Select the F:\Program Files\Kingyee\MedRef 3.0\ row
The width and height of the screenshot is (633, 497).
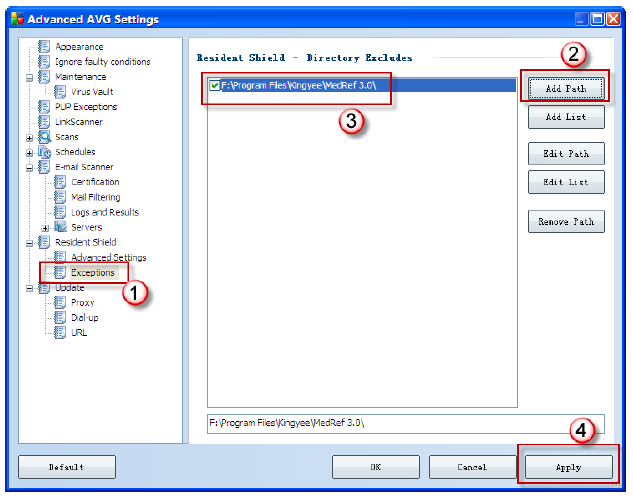pyautogui.click(x=362, y=85)
